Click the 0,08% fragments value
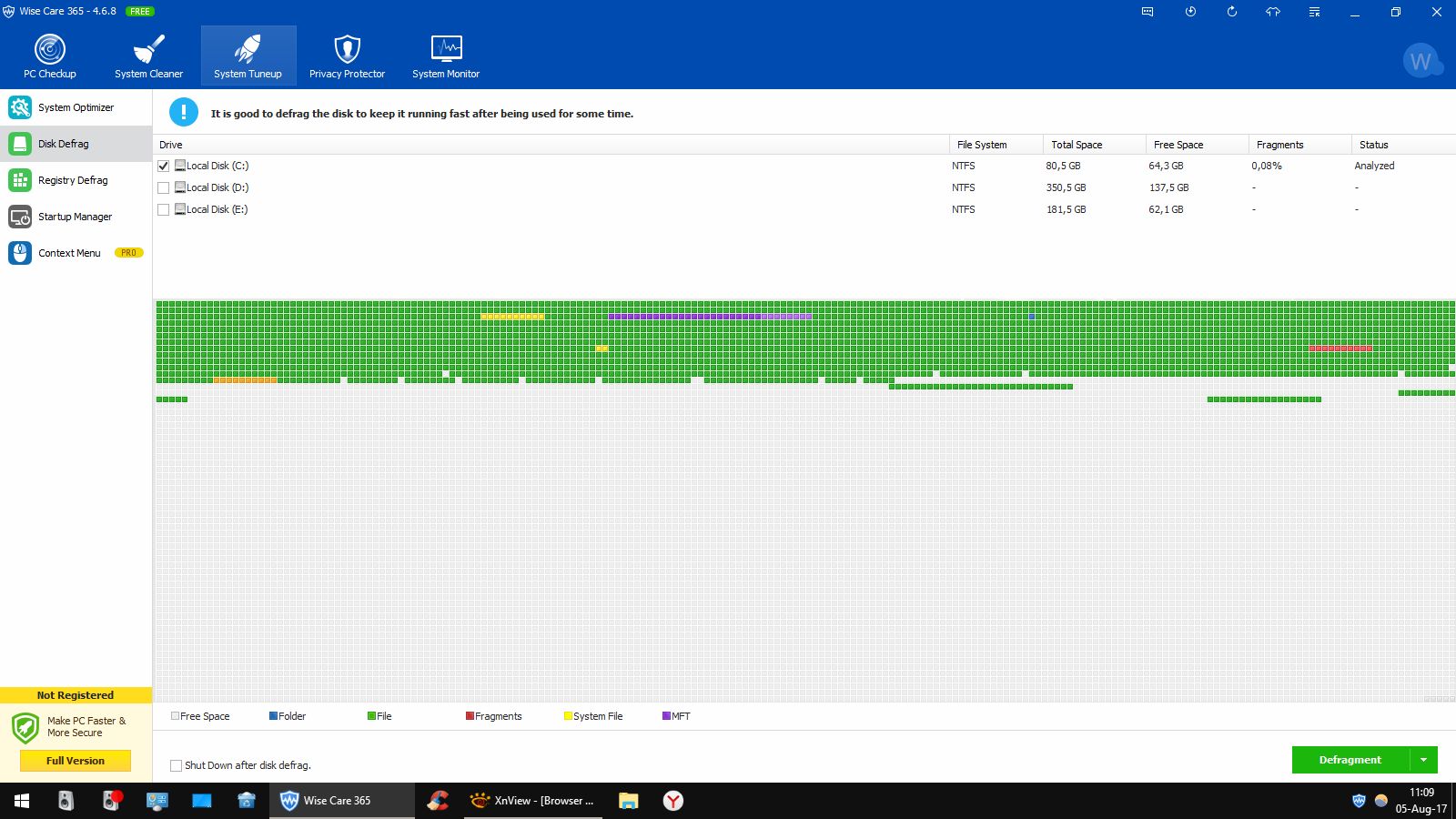 1267,166
